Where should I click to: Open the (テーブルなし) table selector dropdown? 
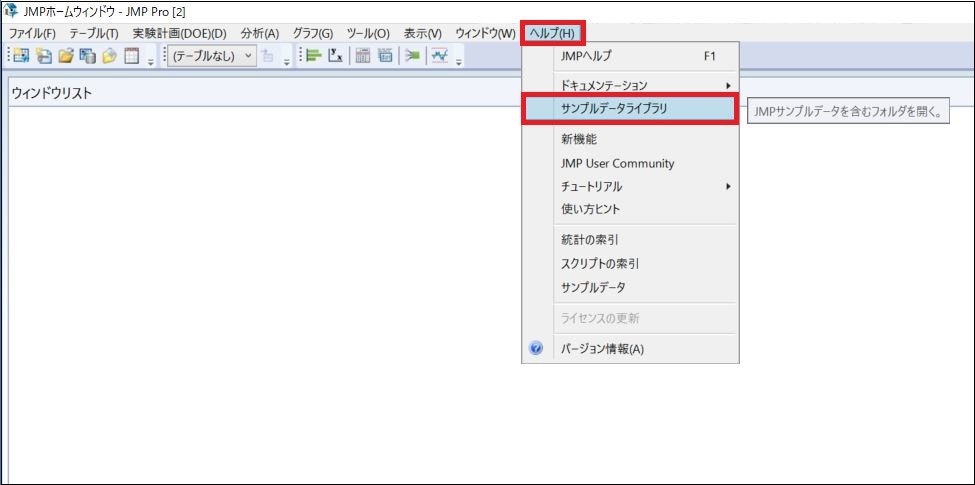tap(212, 56)
